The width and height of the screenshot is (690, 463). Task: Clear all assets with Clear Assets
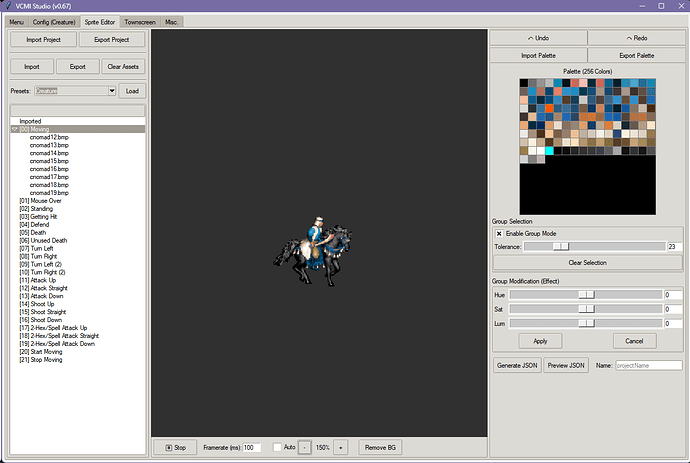click(x=123, y=67)
